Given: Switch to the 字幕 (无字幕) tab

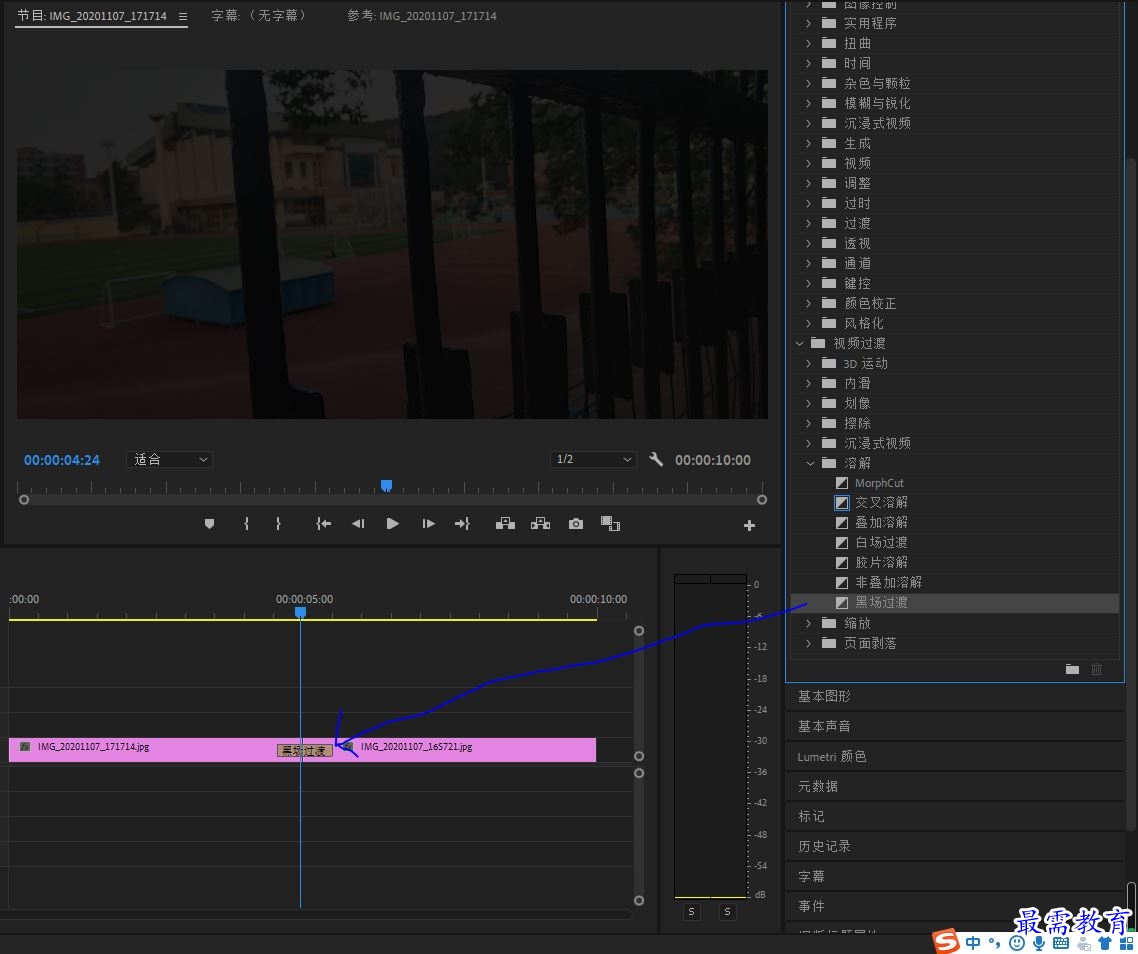Looking at the screenshot, I should [x=259, y=15].
